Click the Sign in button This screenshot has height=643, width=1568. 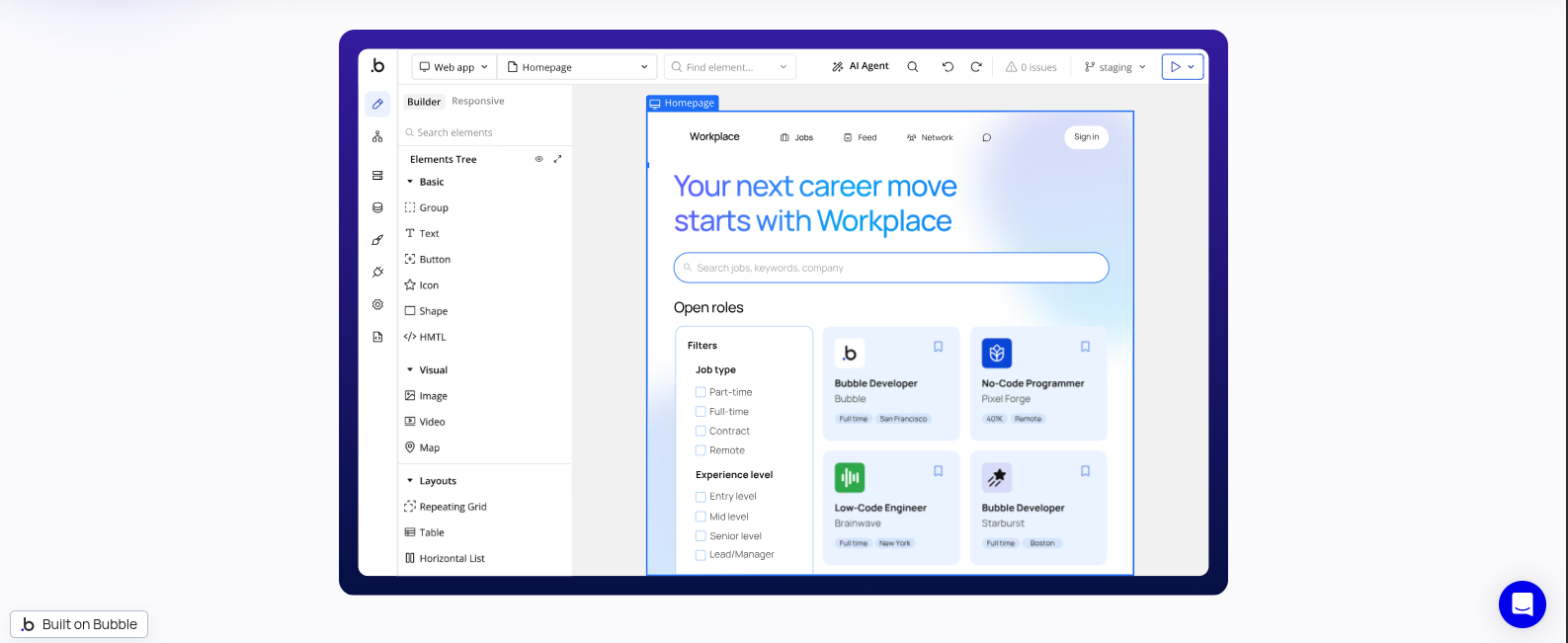pos(1086,137)
